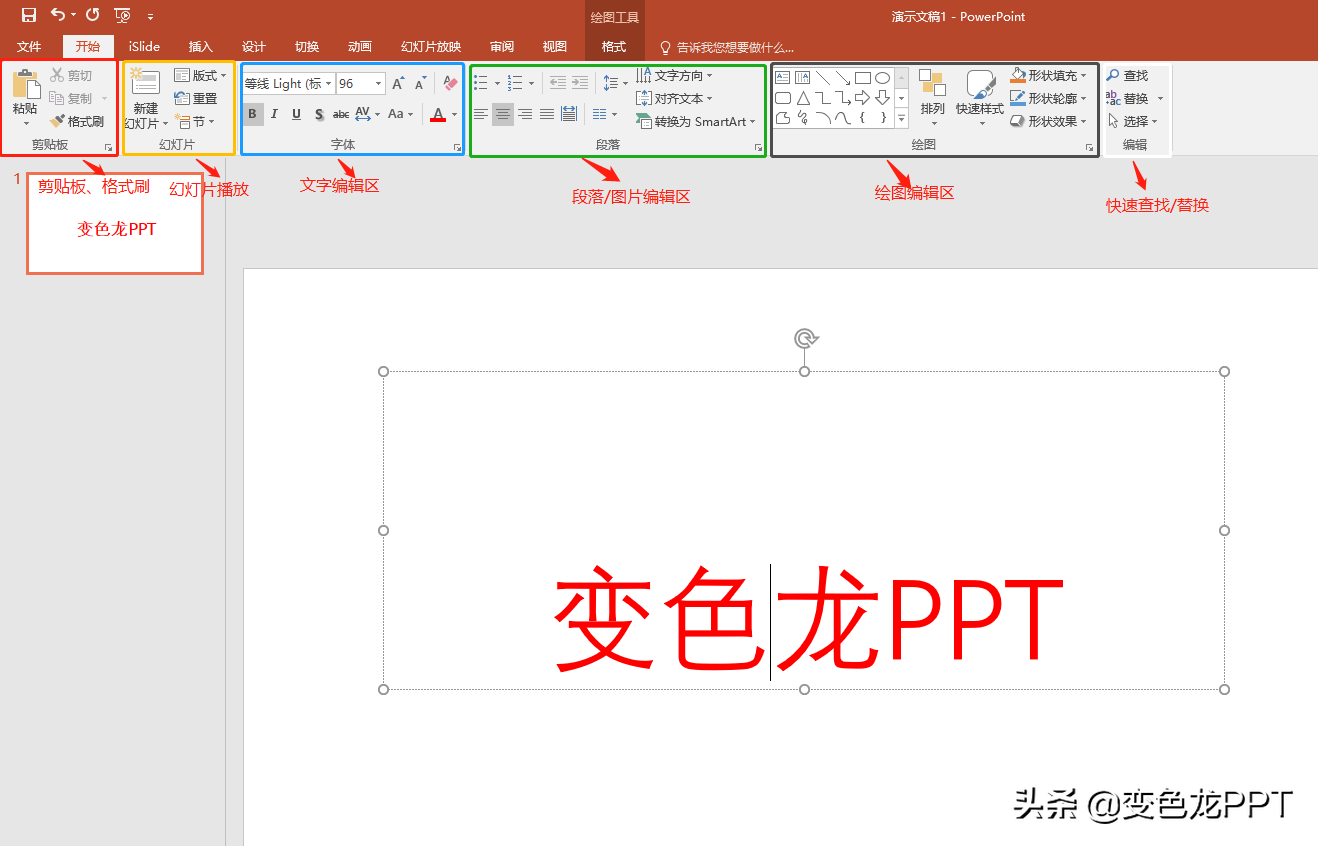Switch to the 幻灯片放映 (Slide Show) tab
Screen dimensions: 1318x846
(x=431, y=46)
